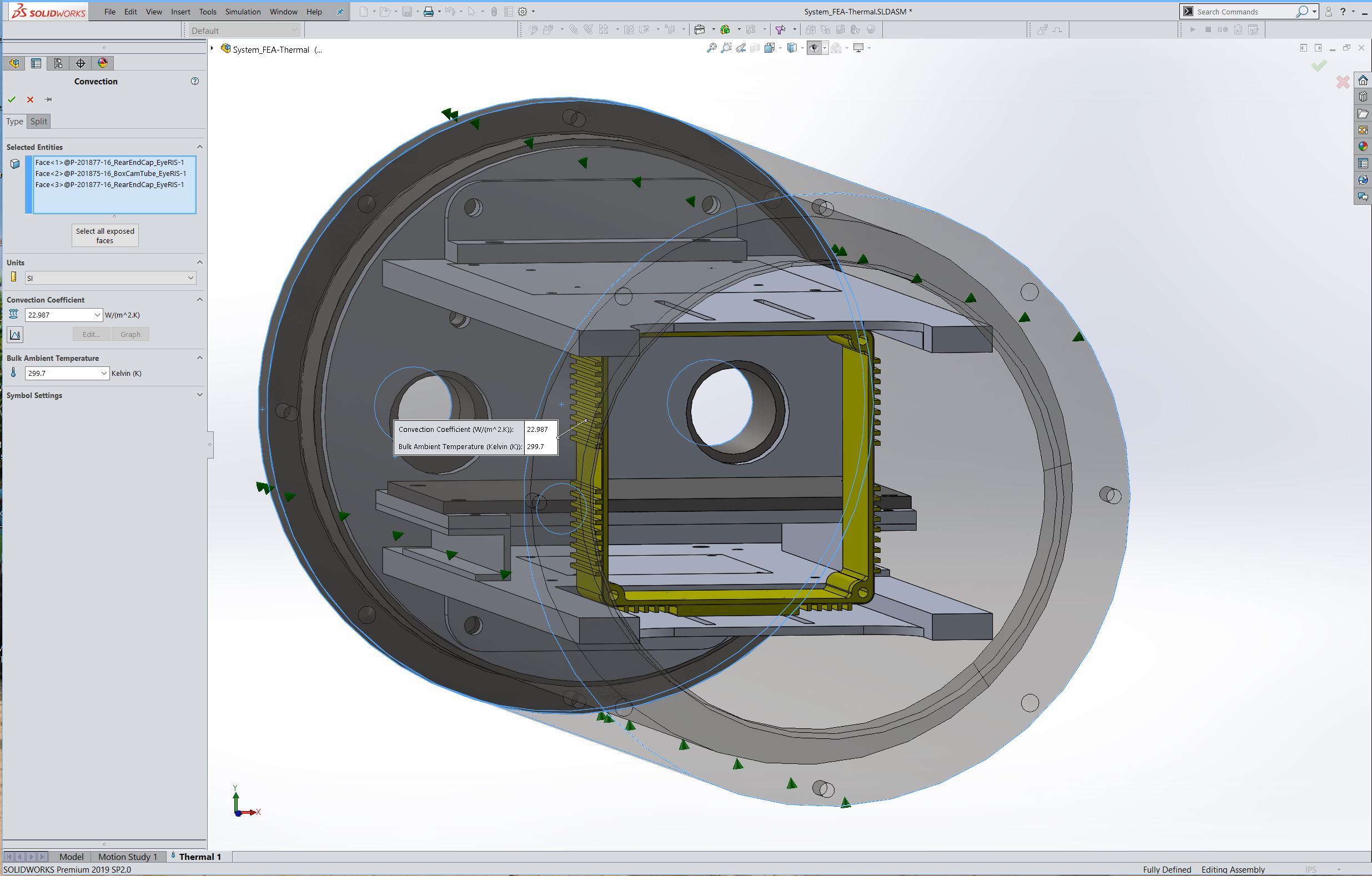Accept the Convection settings with green checkmark
This screenshot has height=876, width=1372.
(x=12, y=100)
